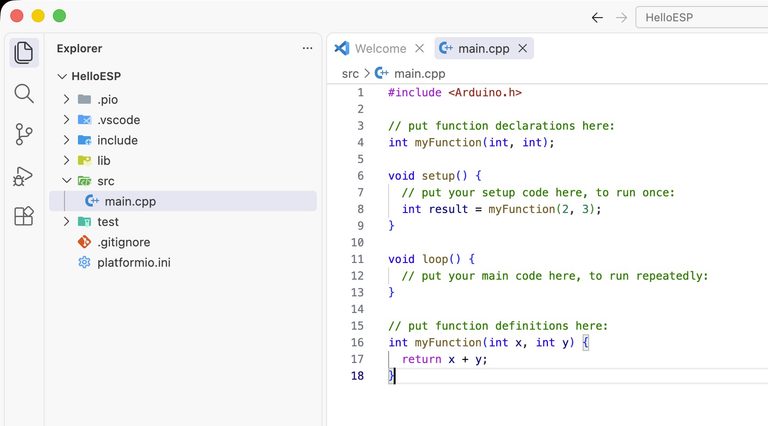Open the Run and Debug view icon
The height and width of the screenshot is (426, 768).
[24, 176]
